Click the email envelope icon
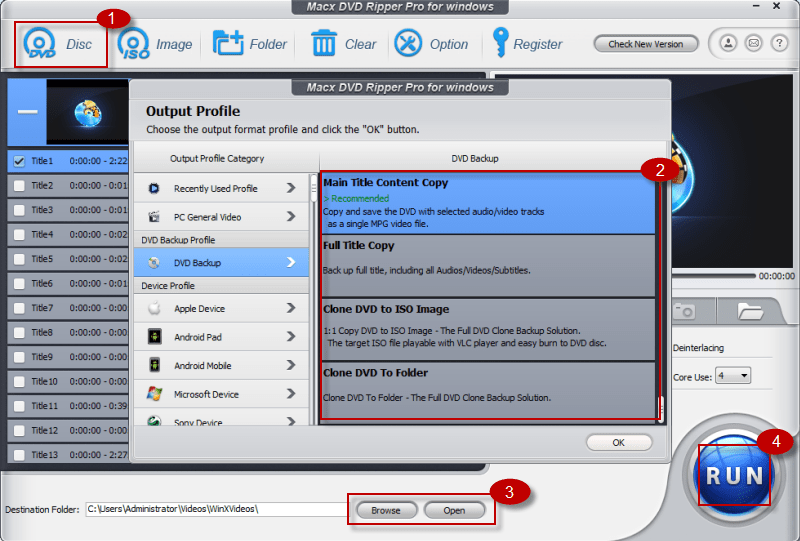This screenshot has height=541, width=800. pos(754,43)
